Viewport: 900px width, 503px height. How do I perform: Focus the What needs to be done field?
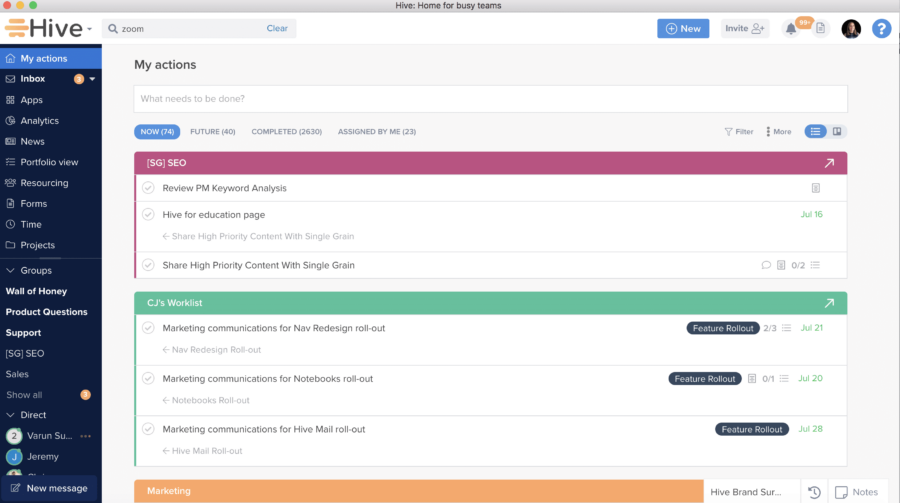coord(490,99)
